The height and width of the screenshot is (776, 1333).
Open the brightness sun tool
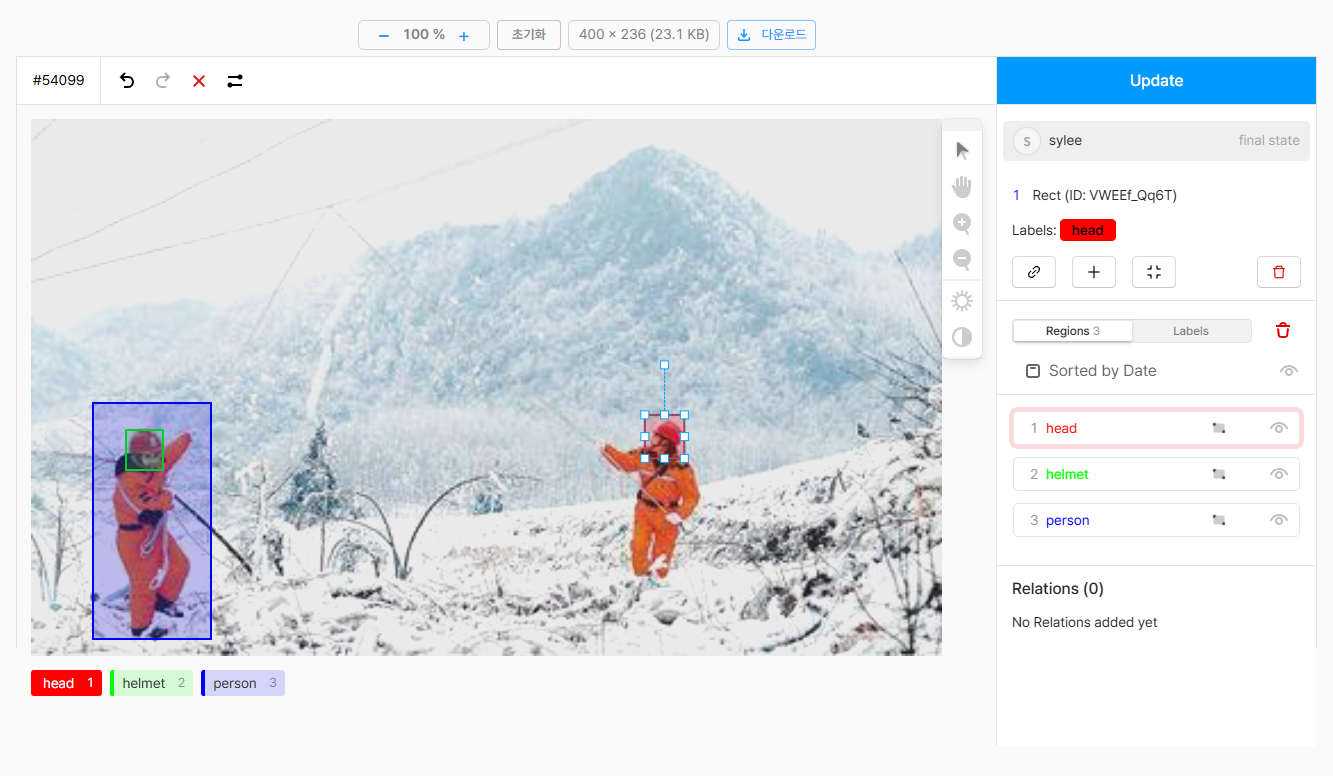tap(962, 301)
